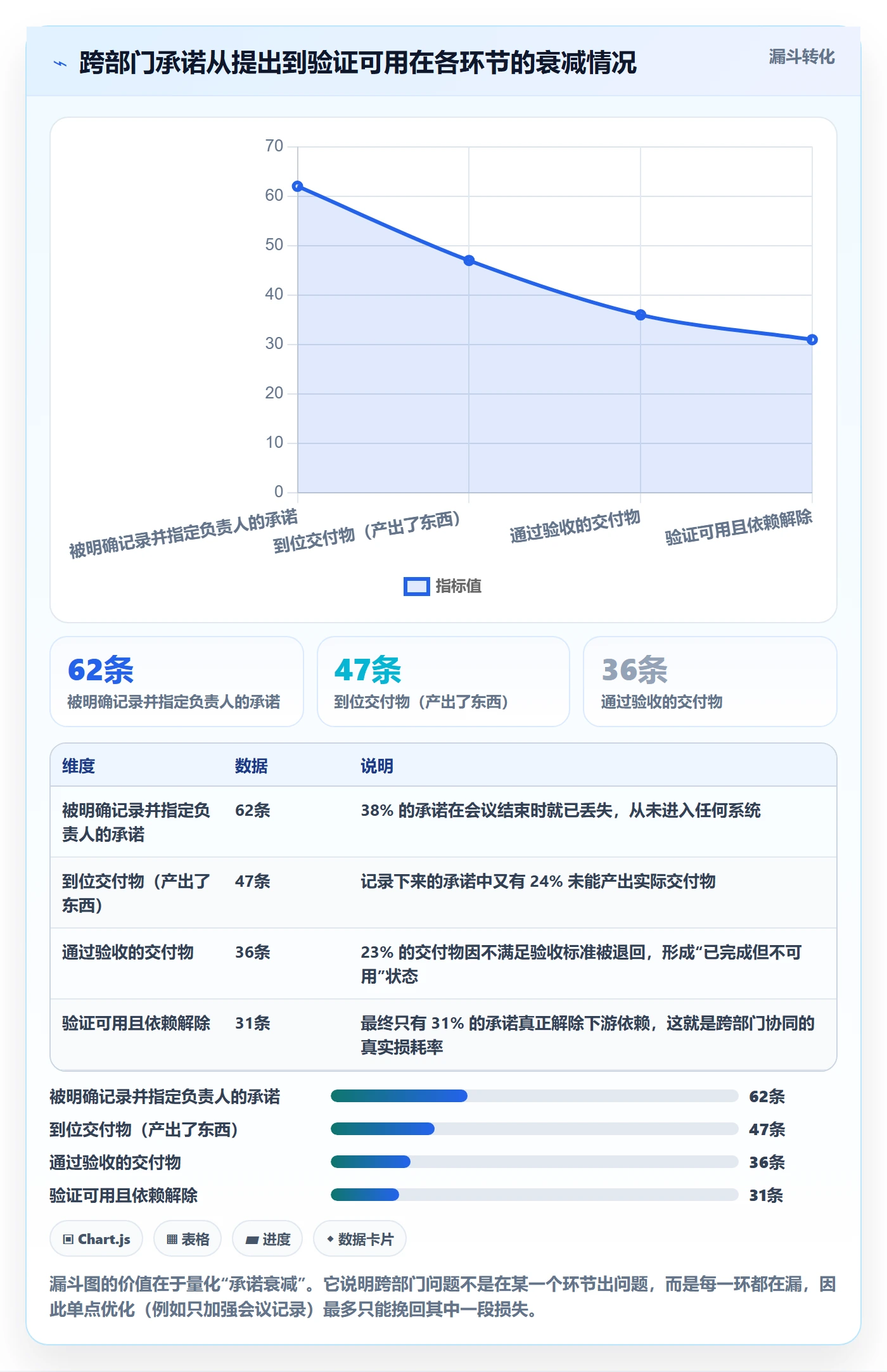Viewport: 887px width, 1372px height.
Task: Click the diamond icon in 数据卡片 tag
Action: click(330, 1239)
